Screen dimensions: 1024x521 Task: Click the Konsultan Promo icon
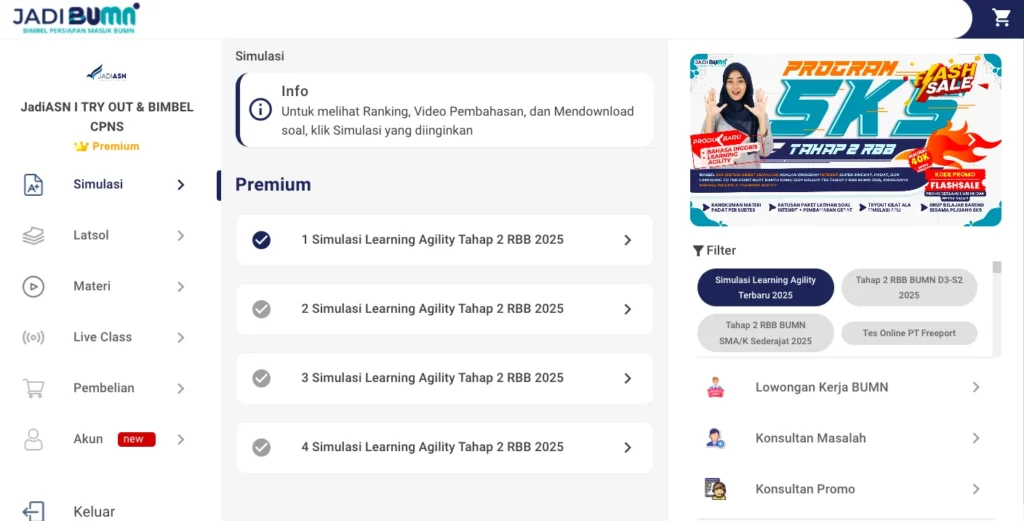[715, 489]
